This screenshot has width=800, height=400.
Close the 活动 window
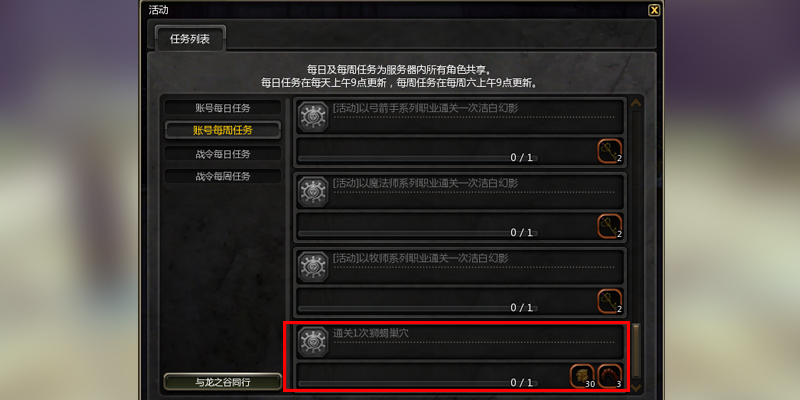[x=654, y=10]
